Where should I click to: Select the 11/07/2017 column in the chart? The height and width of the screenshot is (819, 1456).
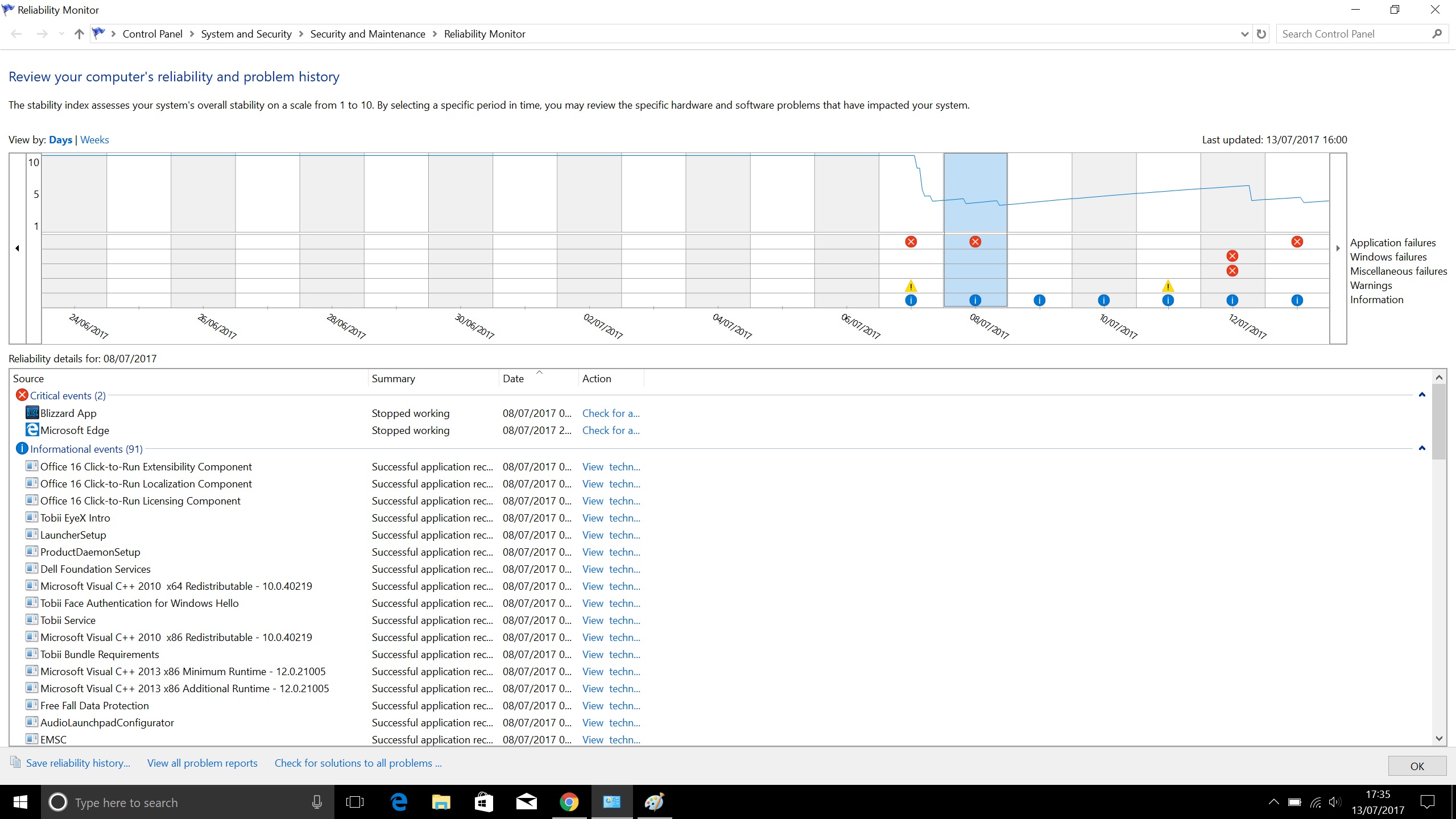[x=1168, y=230]
